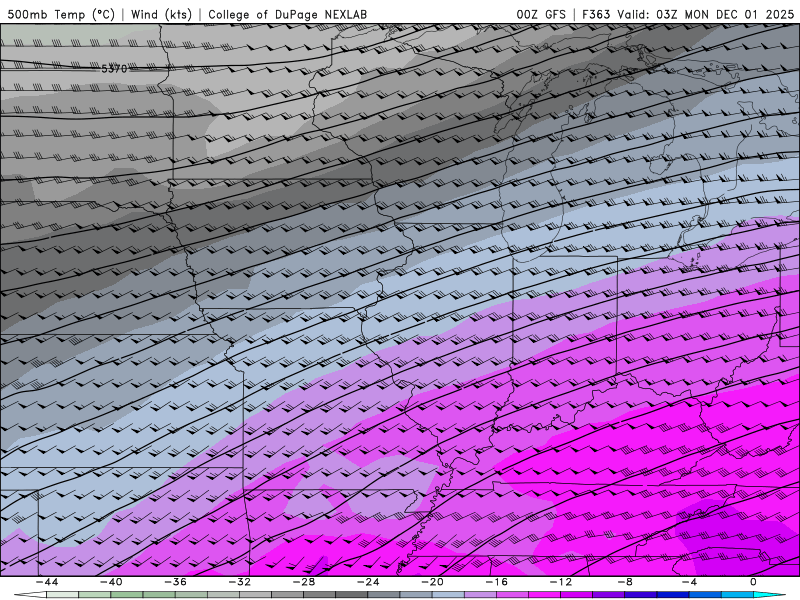
Task: Click the '-40' colorbar tick label
Action: (111, 582)
